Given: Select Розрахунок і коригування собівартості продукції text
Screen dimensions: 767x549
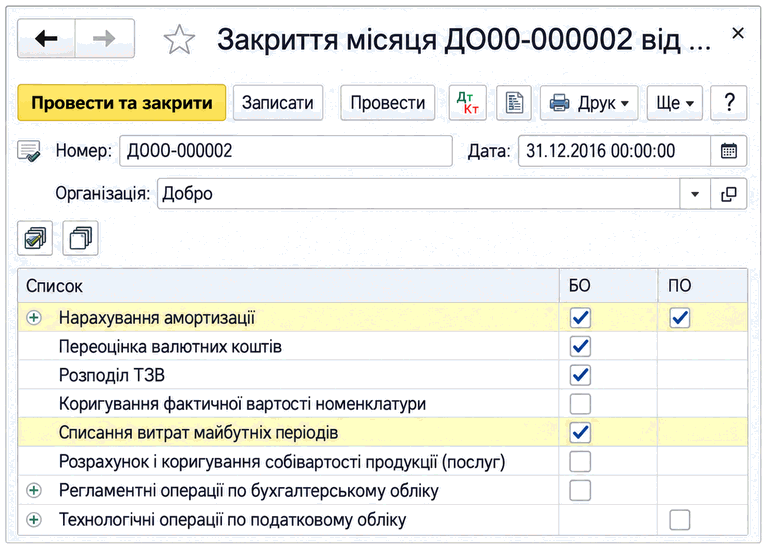Looking at the screenshot, I should (282, 462).
